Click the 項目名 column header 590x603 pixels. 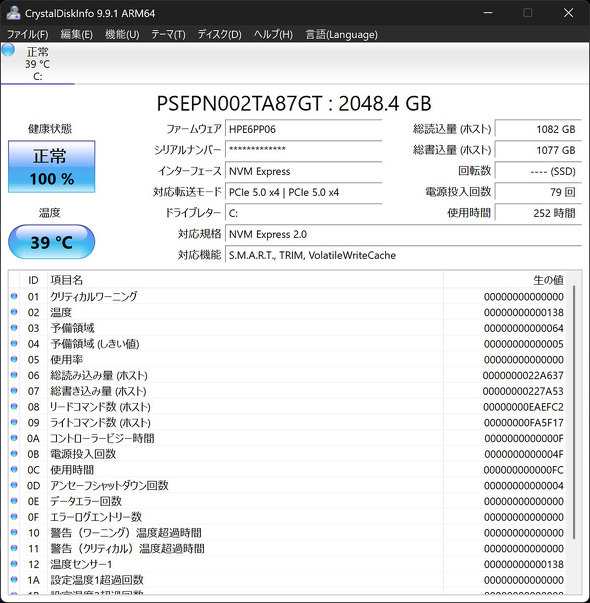tap(245, 280)
